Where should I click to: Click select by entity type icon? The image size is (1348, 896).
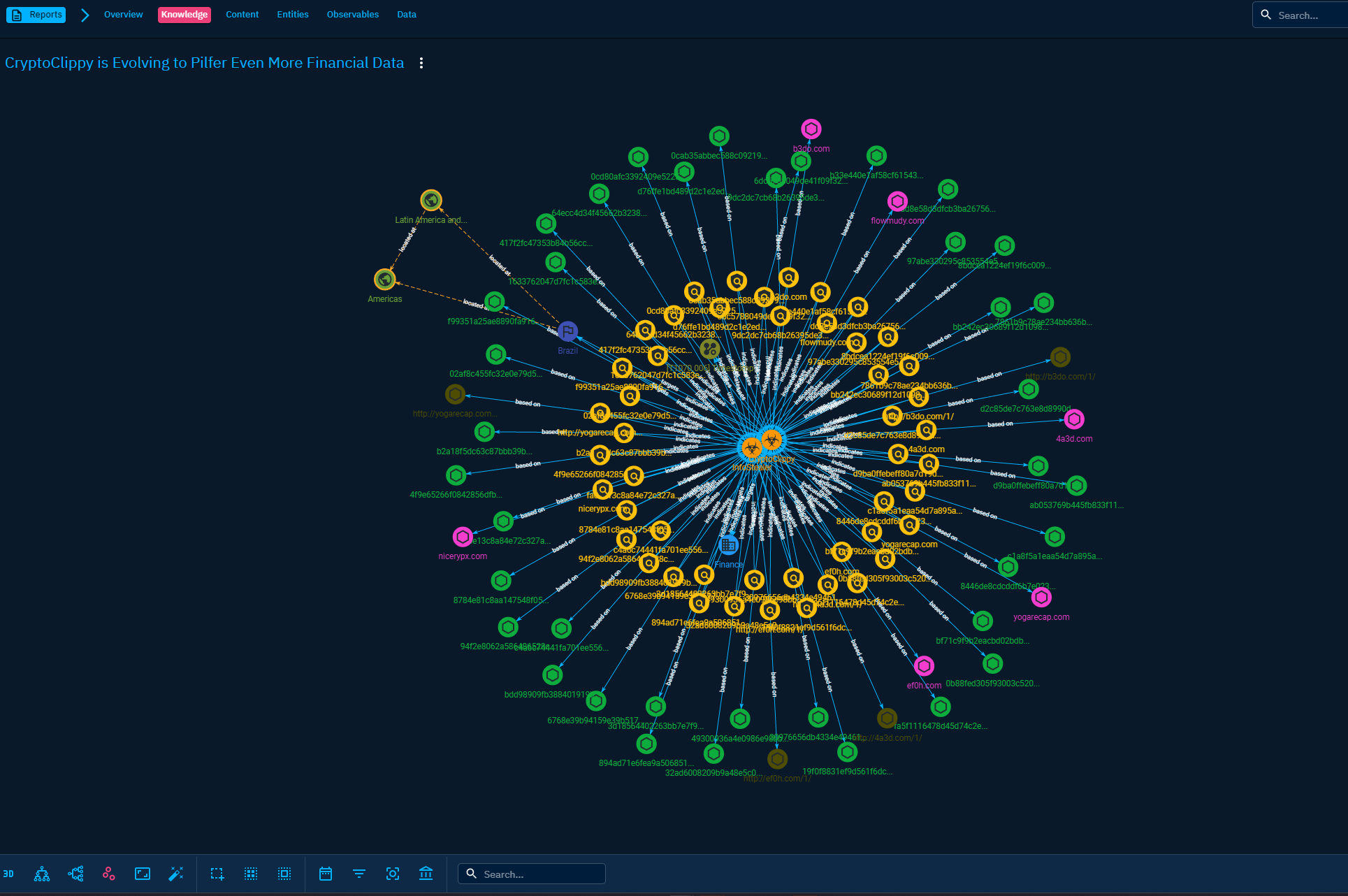point(251,874)
